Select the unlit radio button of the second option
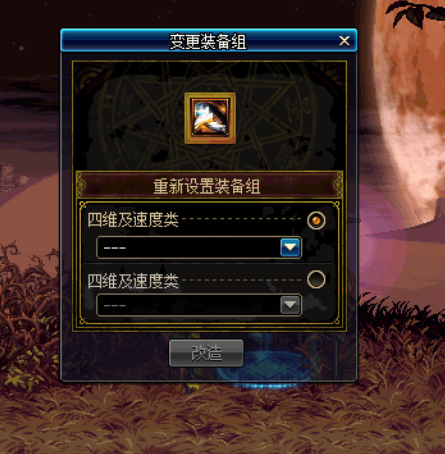The height and width of the screenshot is (454, 445). pyautogui.click(x=316, y=279)
